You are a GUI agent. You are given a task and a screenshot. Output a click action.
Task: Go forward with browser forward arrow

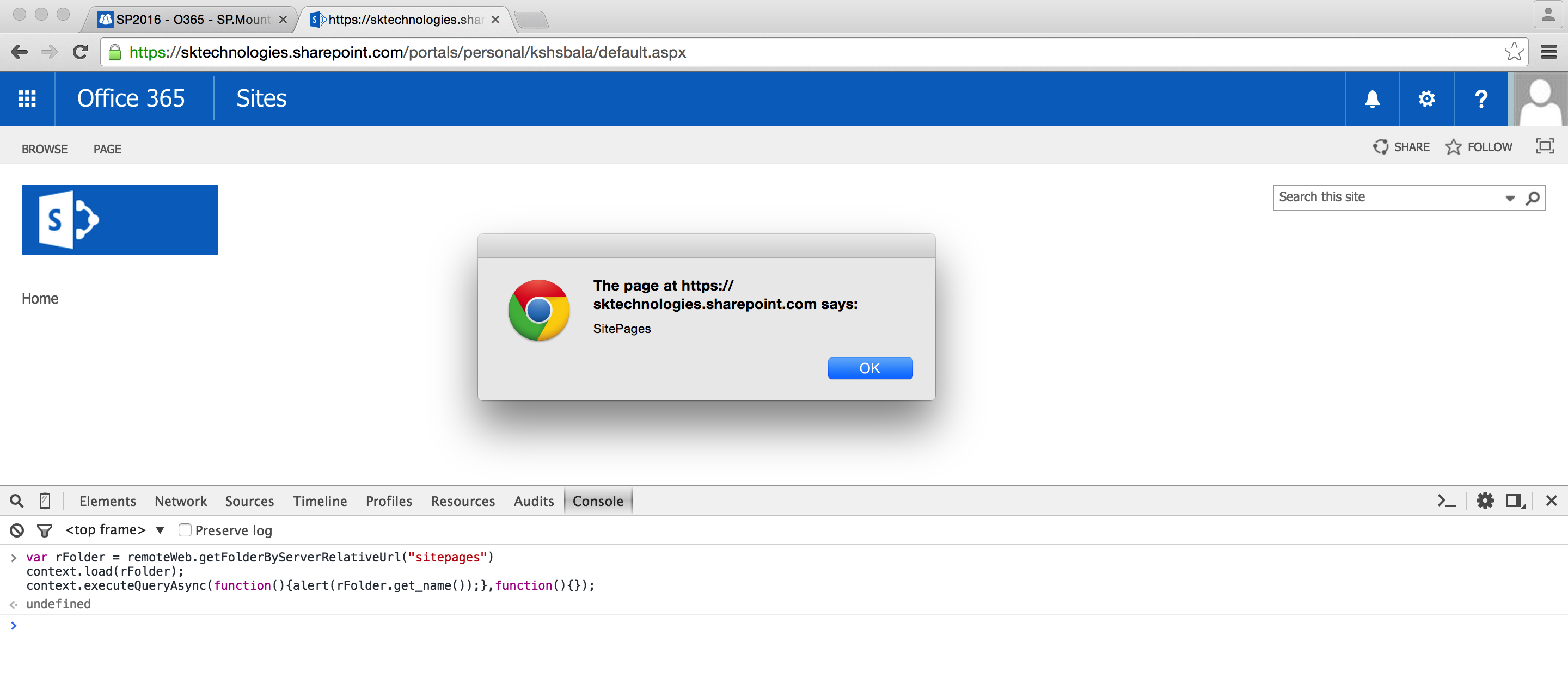coord(50,52)
